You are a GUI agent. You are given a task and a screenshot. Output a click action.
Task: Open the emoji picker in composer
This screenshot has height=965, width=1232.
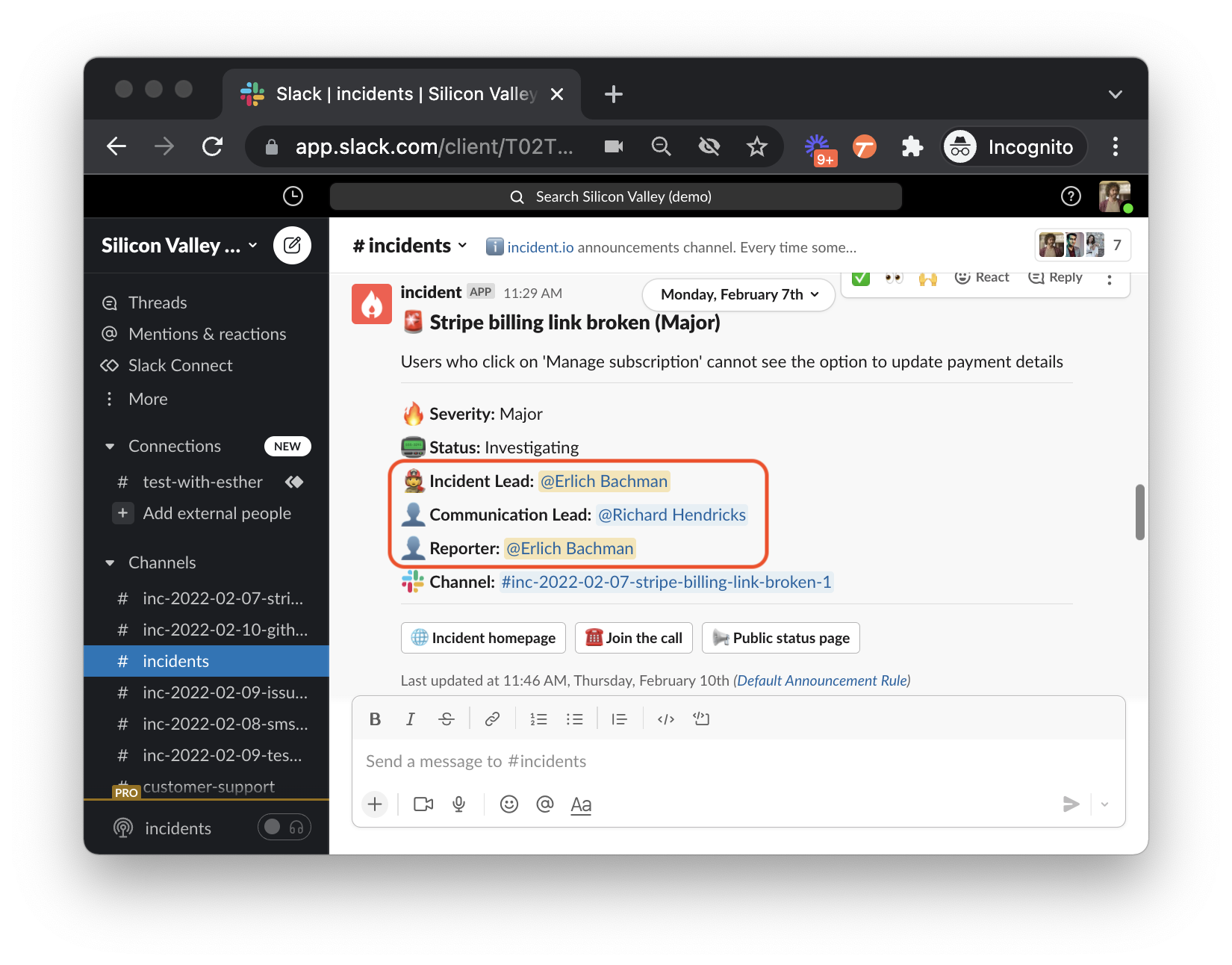(509, 804)
